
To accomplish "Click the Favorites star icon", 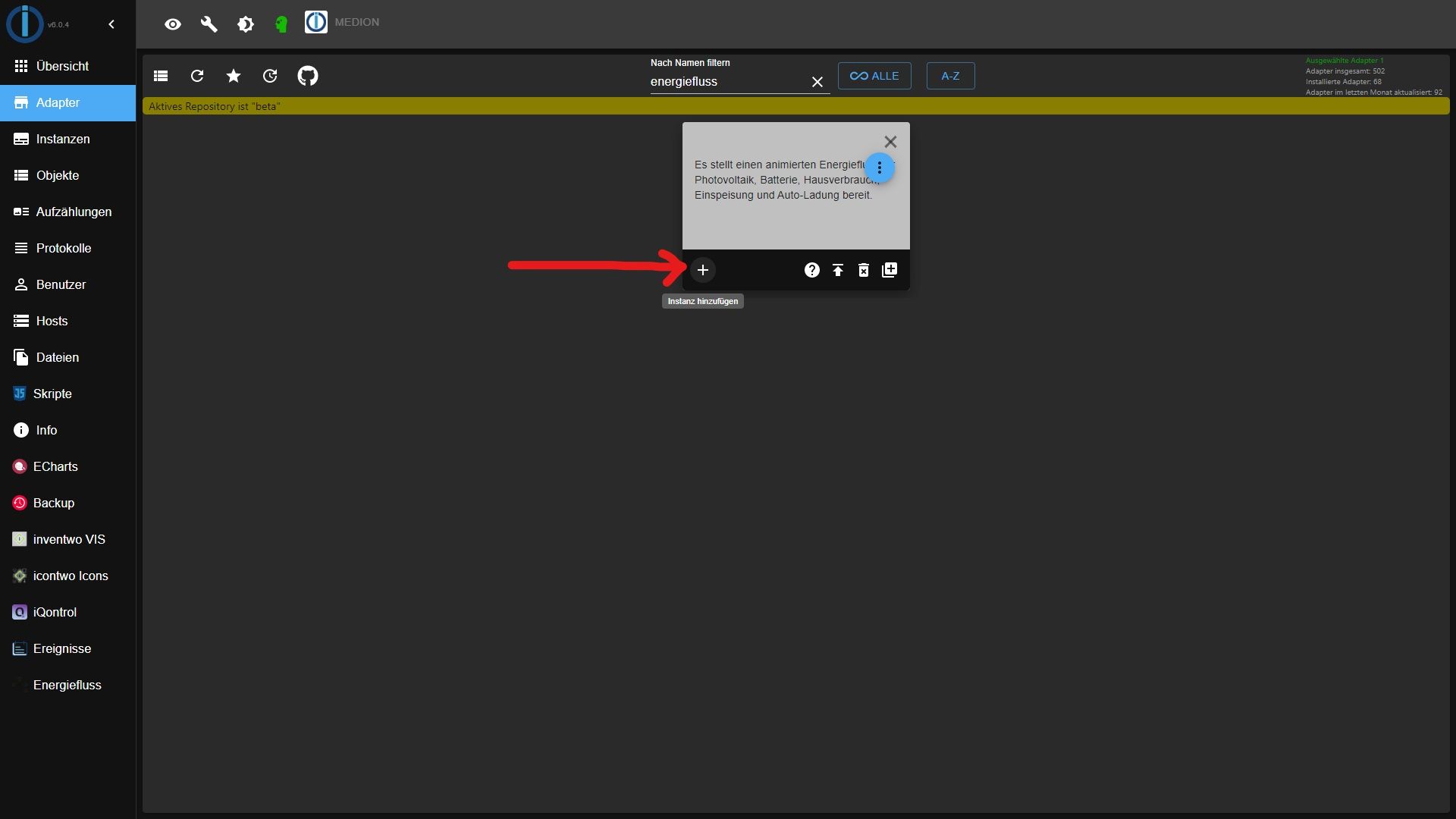I will [233, 75].
